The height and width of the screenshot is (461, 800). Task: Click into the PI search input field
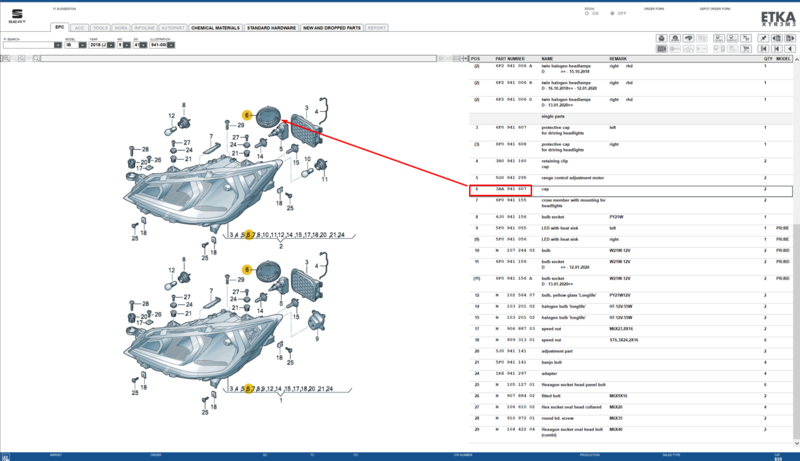(x=29, y=45)
